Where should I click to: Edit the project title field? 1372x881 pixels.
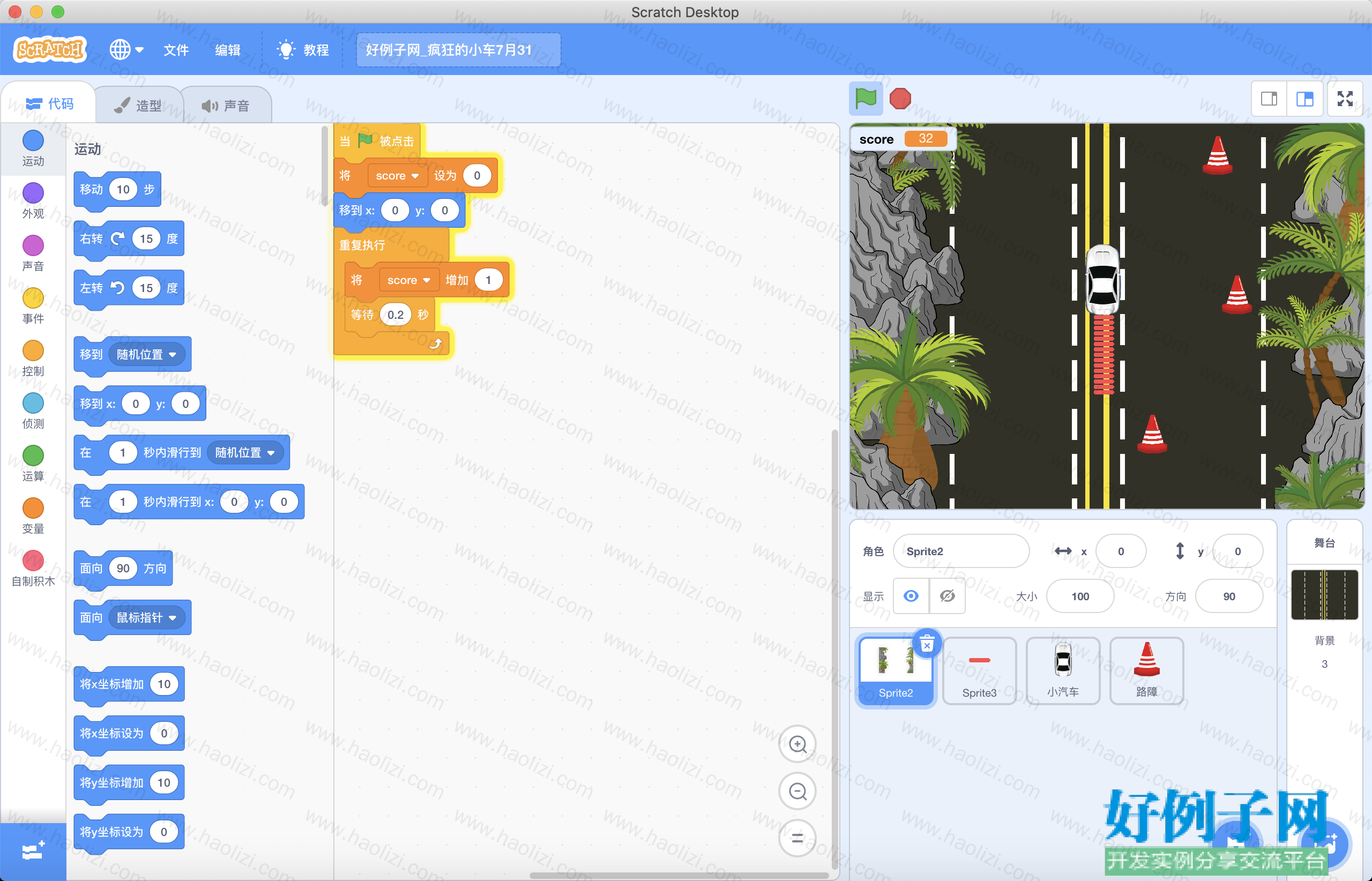click(458, 50)
